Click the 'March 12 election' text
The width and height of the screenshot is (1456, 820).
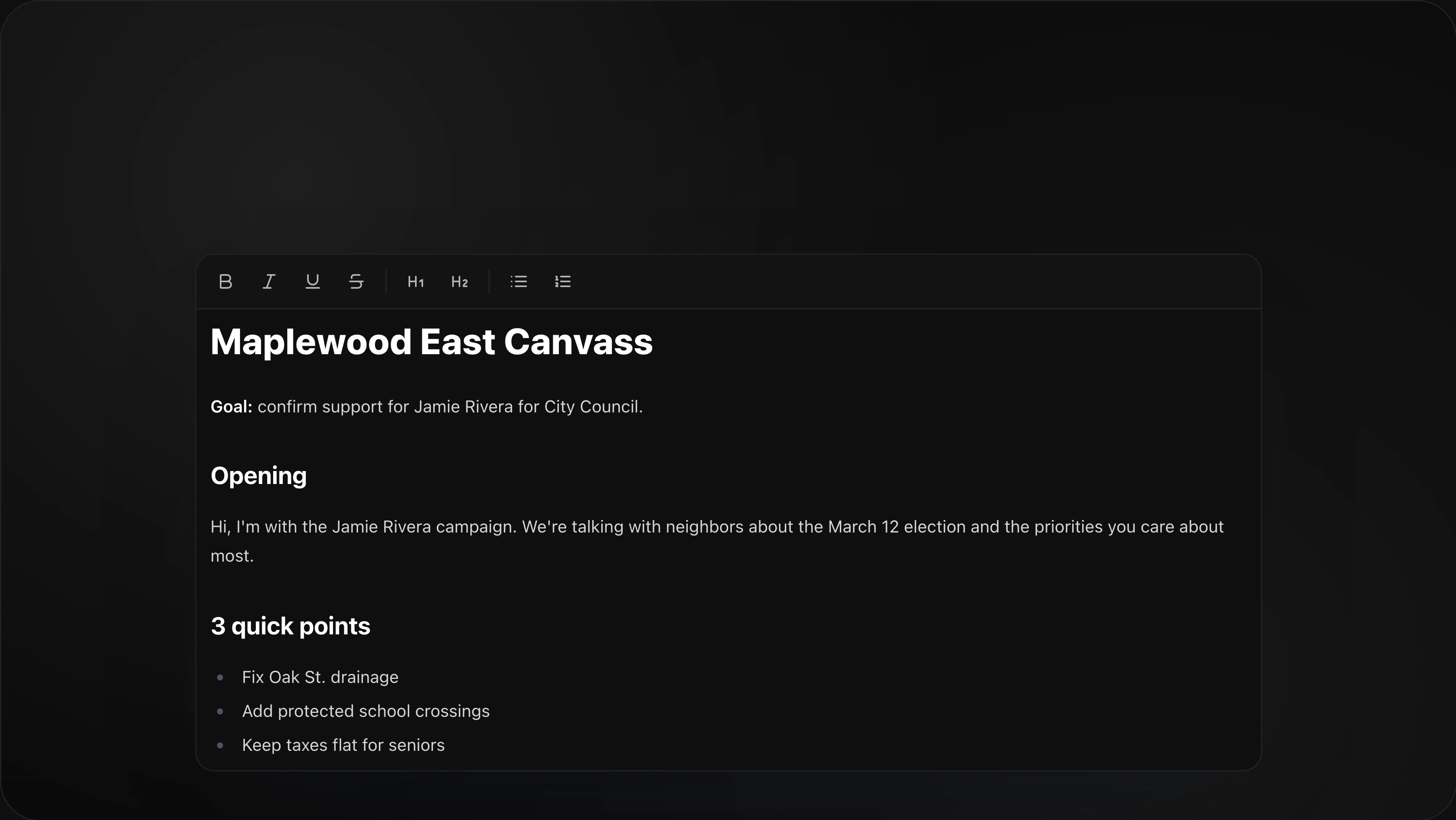click(x=896, y=527)
